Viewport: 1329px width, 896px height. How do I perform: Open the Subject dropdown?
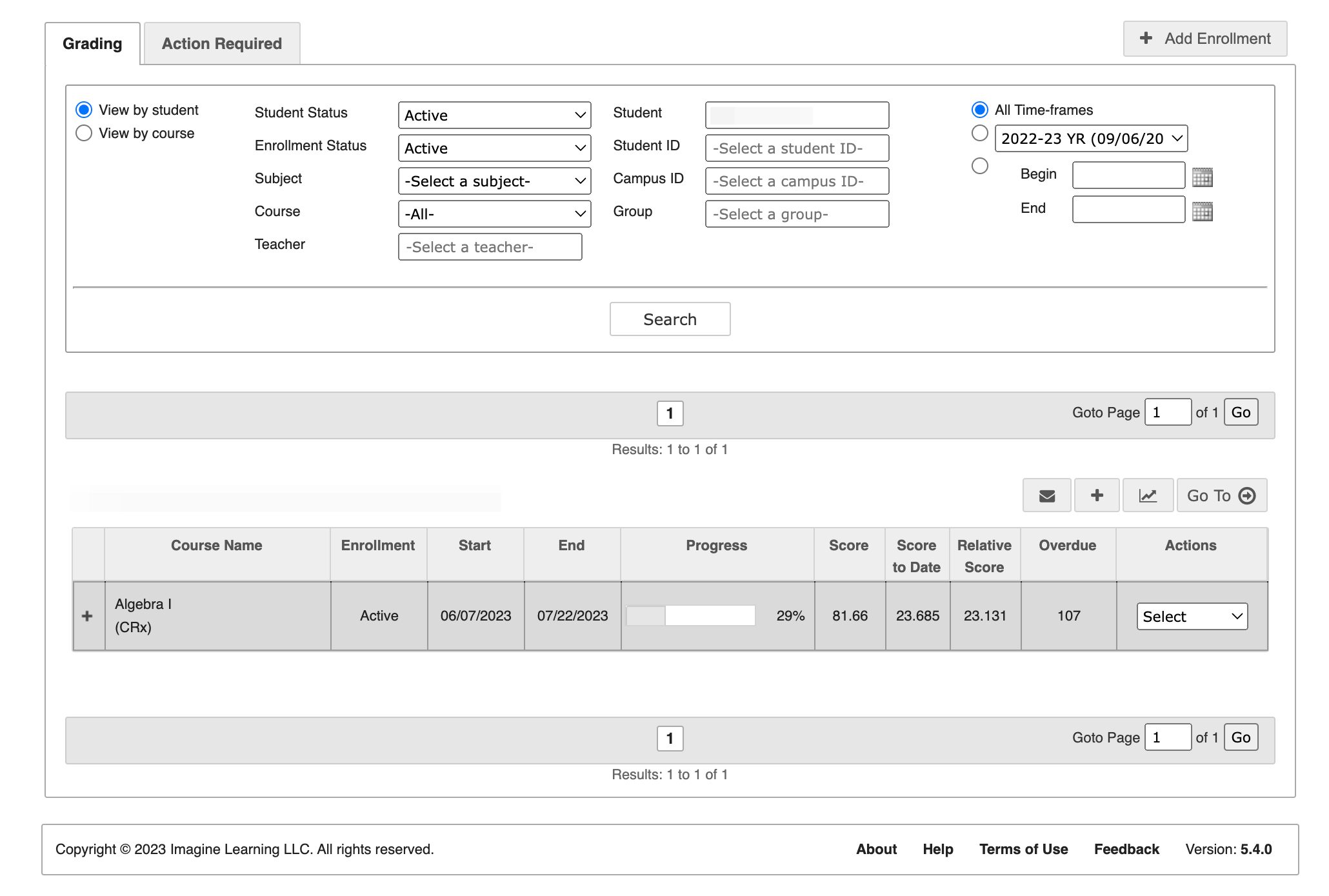click(x=495, y=181)
